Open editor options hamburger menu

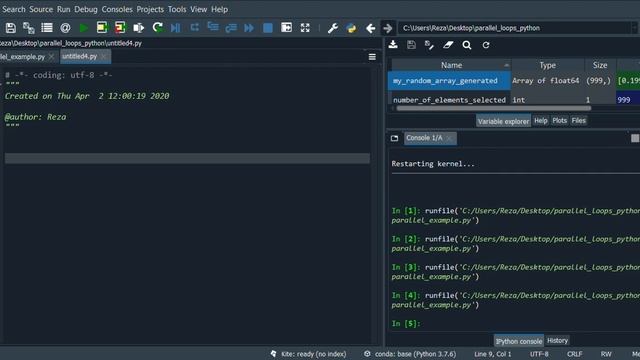click(x=372, y=57)
